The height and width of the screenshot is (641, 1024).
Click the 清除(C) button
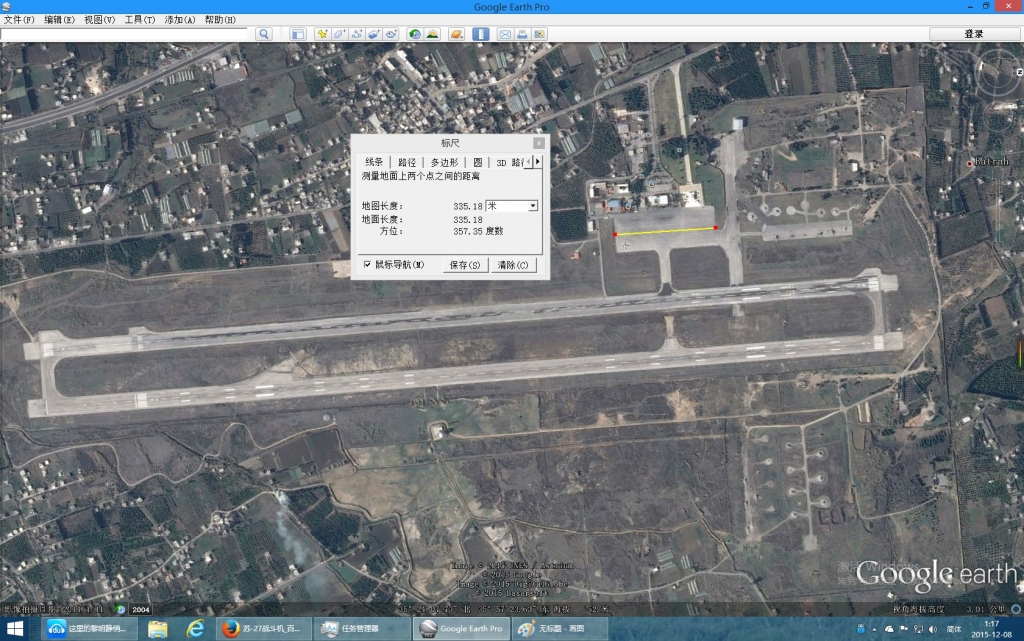(x=513, y=265)
